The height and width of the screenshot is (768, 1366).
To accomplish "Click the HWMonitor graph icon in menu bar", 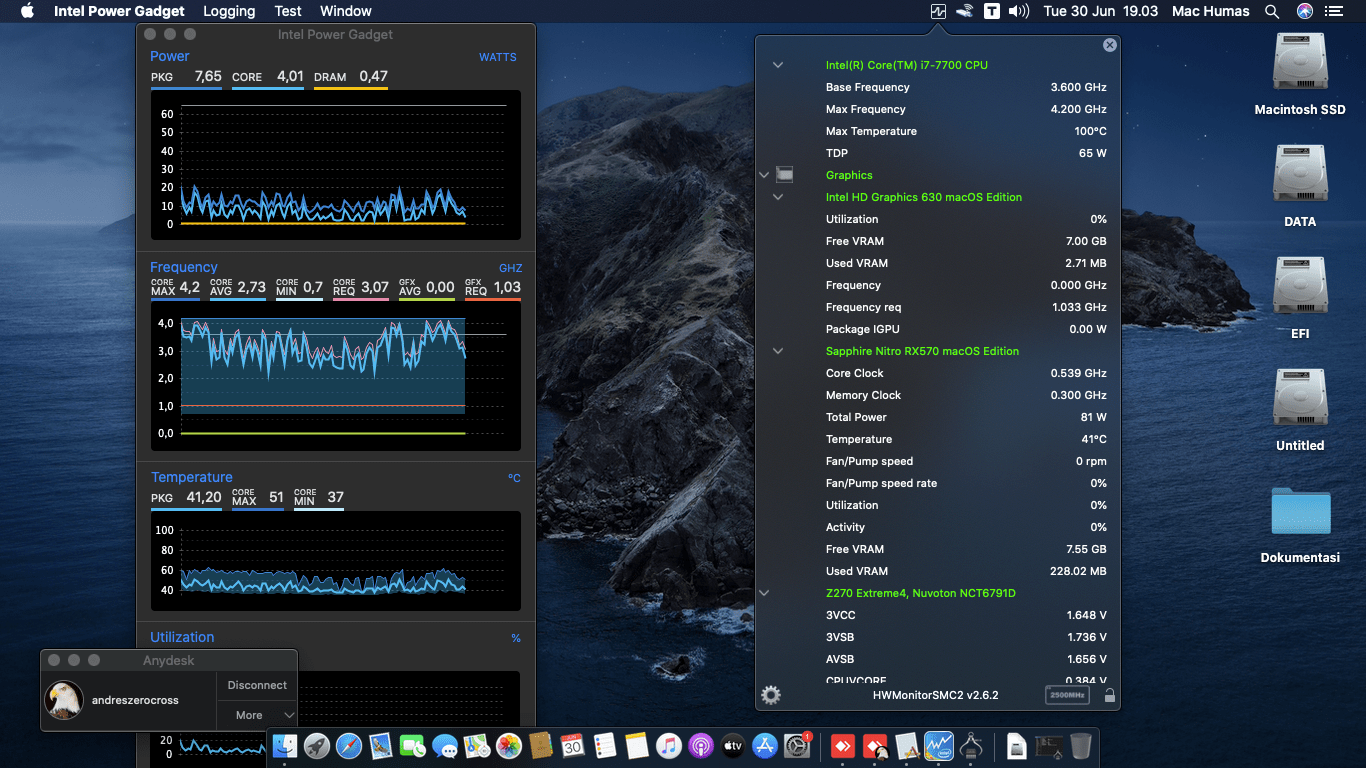I will point(938,11).
